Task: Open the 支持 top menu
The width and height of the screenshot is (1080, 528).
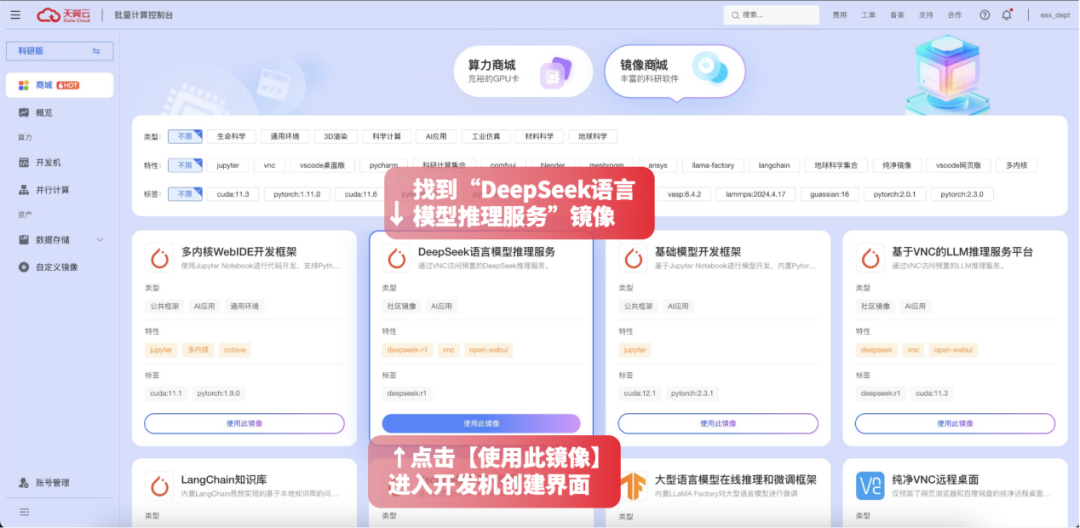Action: click(x=926, y=14)
